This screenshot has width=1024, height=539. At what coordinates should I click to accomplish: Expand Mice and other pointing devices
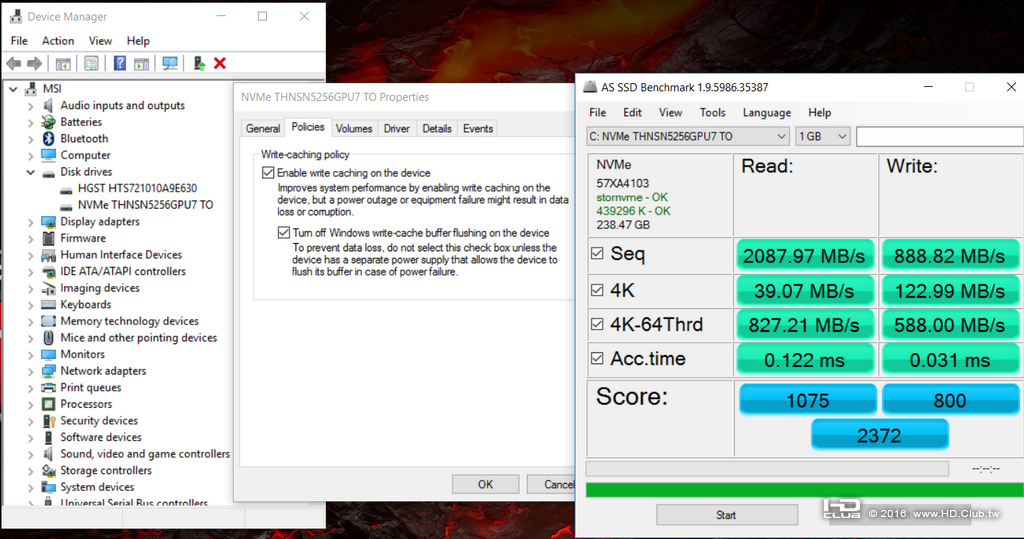point(30,338)
